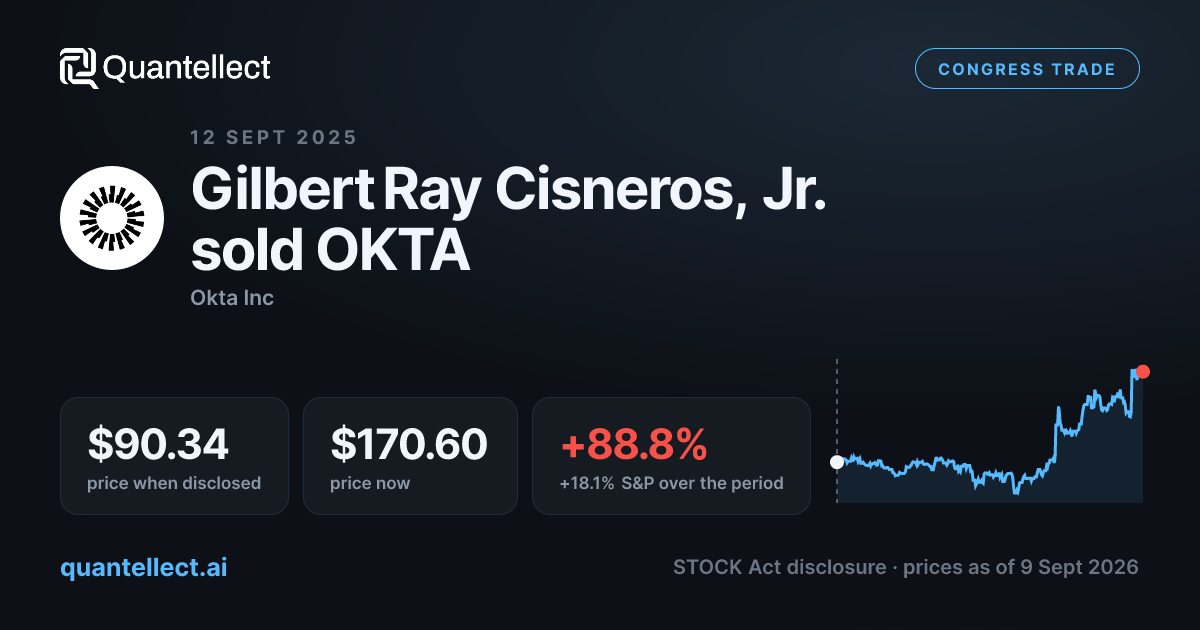Click the sold OKTA ticker text
Screen dimensions: 1200x630
pos(330,251)
